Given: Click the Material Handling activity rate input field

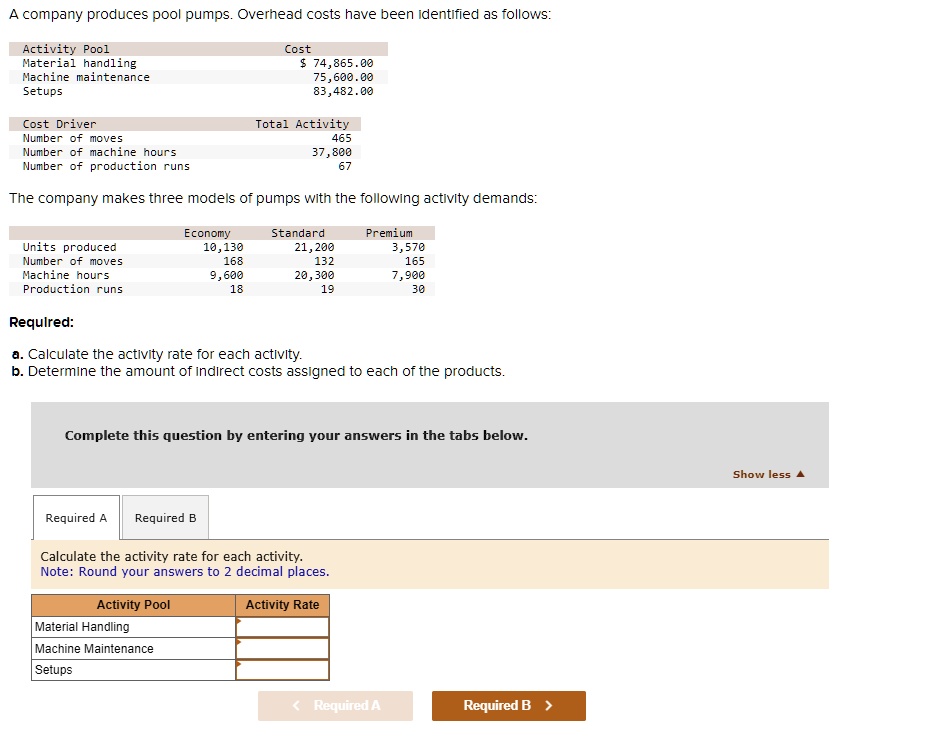Looking at the screenshot, I should click(x=284, y=627).
